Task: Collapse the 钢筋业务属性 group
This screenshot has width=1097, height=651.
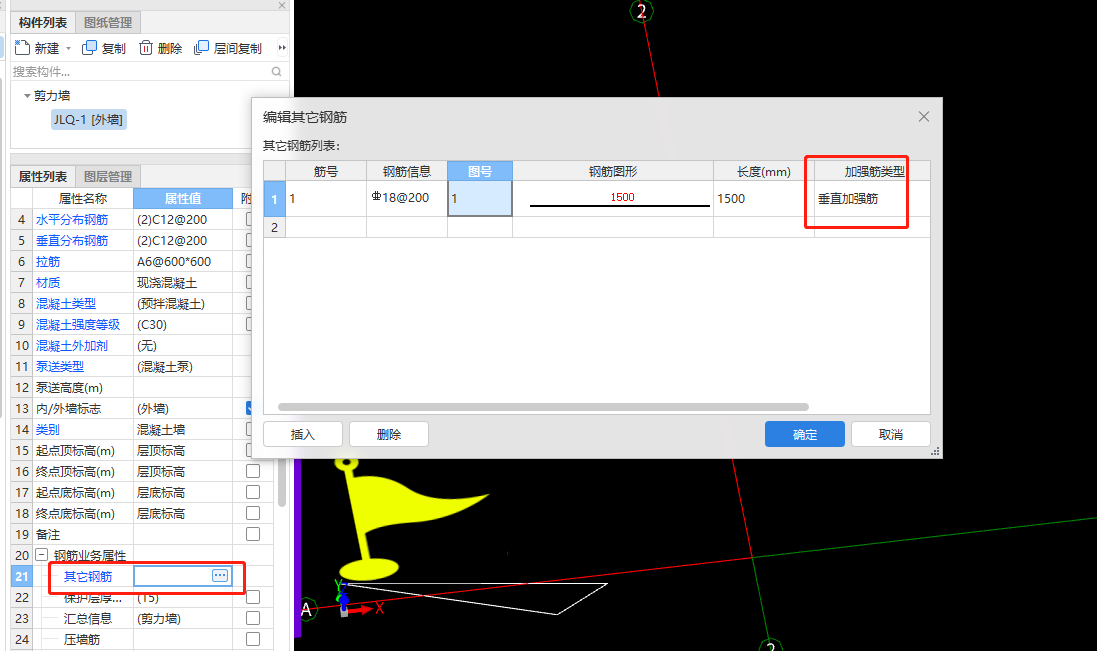Action: (41, 555)
